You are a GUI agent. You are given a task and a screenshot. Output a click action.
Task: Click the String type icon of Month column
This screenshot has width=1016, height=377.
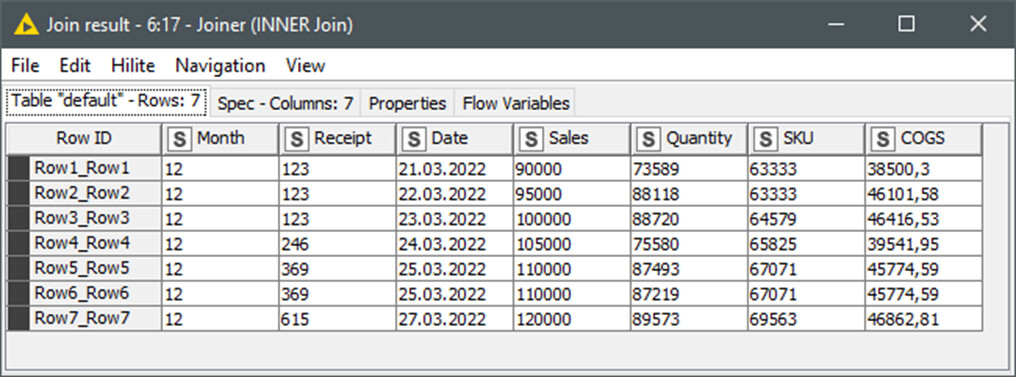(x=178, y=139)
